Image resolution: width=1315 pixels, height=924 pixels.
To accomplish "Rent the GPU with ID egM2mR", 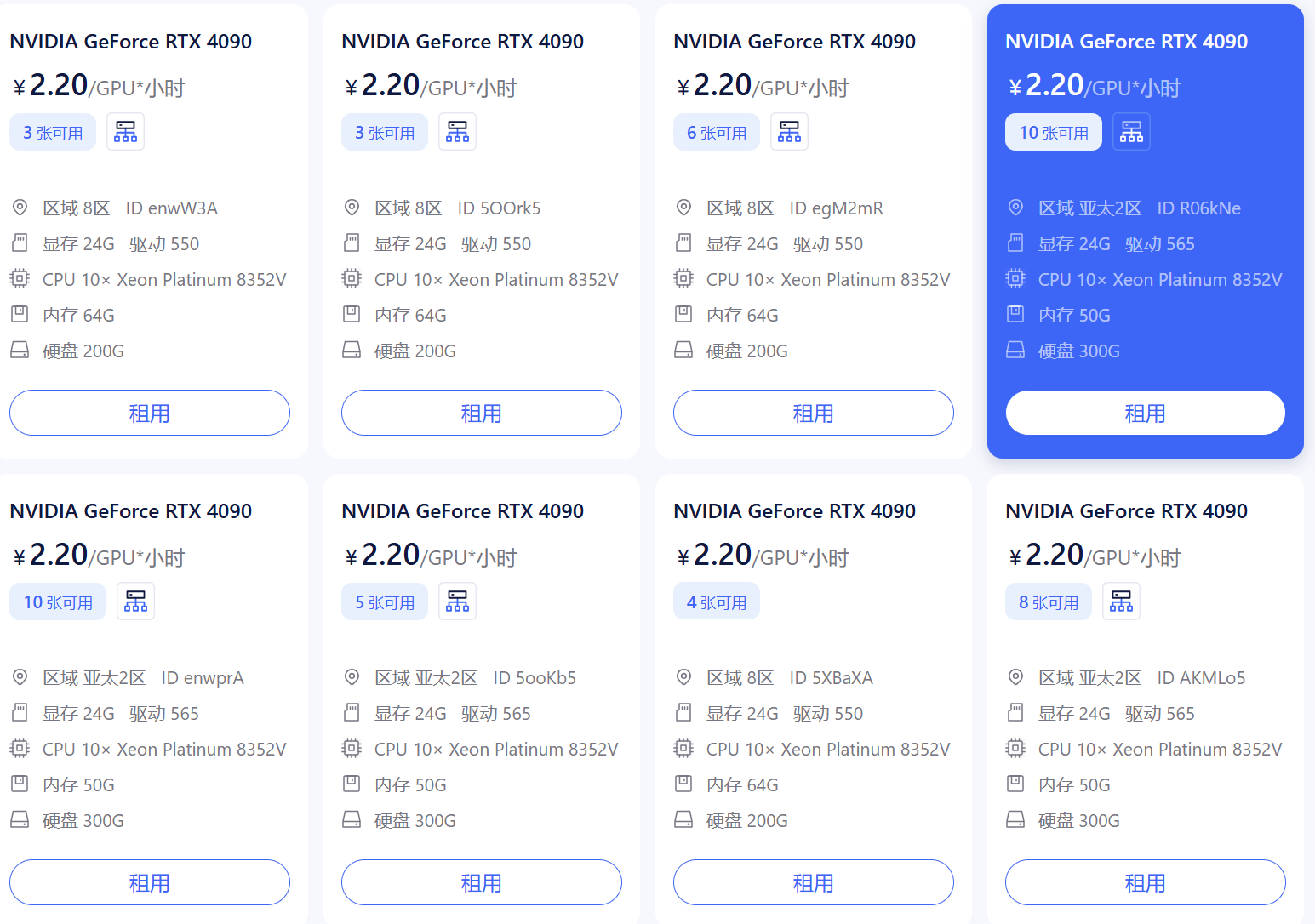I will (x=814, y=413).
